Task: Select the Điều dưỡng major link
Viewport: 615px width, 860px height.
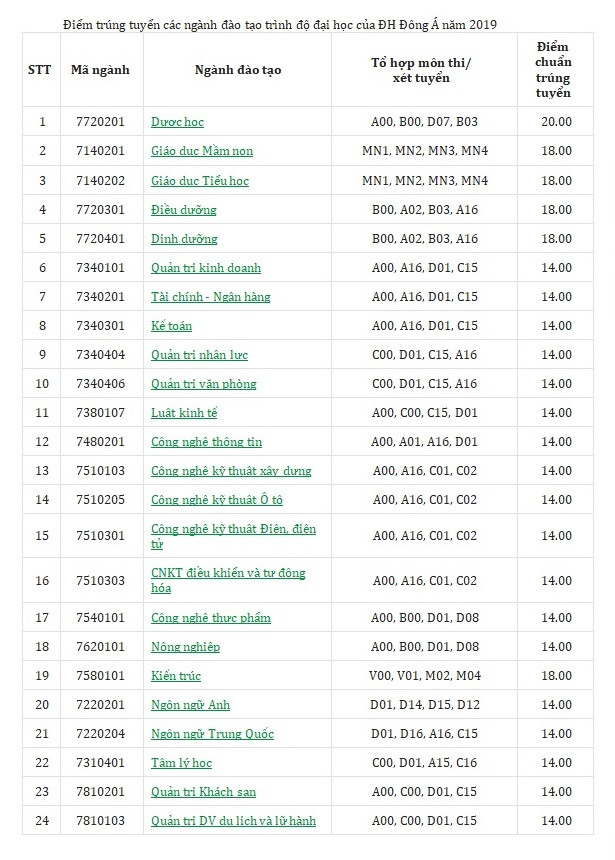Action: (x=184, y=210)
